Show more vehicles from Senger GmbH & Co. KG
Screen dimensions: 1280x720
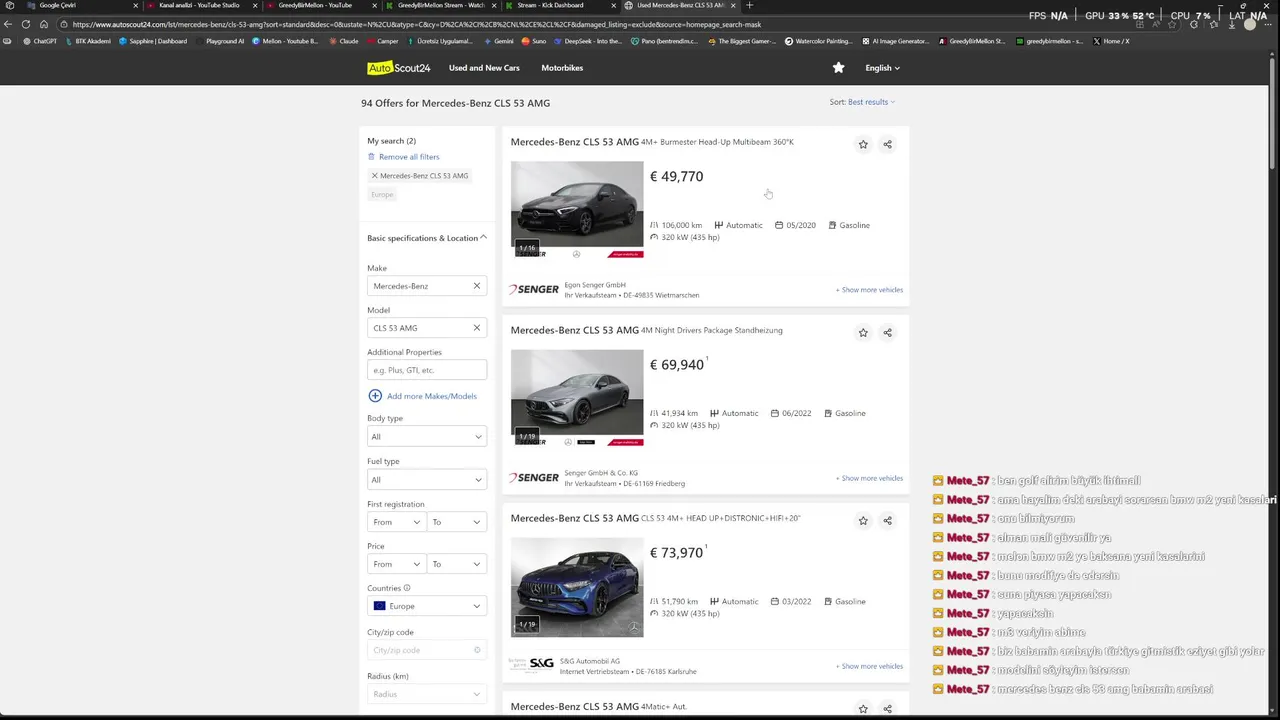pyautogui.click(x=869, y=478)
